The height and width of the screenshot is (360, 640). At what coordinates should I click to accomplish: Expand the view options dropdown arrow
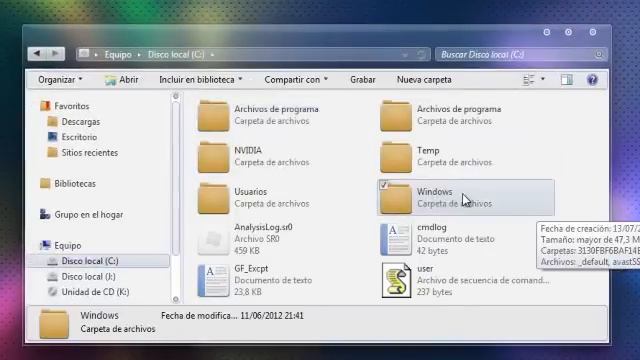pos(543,79)
